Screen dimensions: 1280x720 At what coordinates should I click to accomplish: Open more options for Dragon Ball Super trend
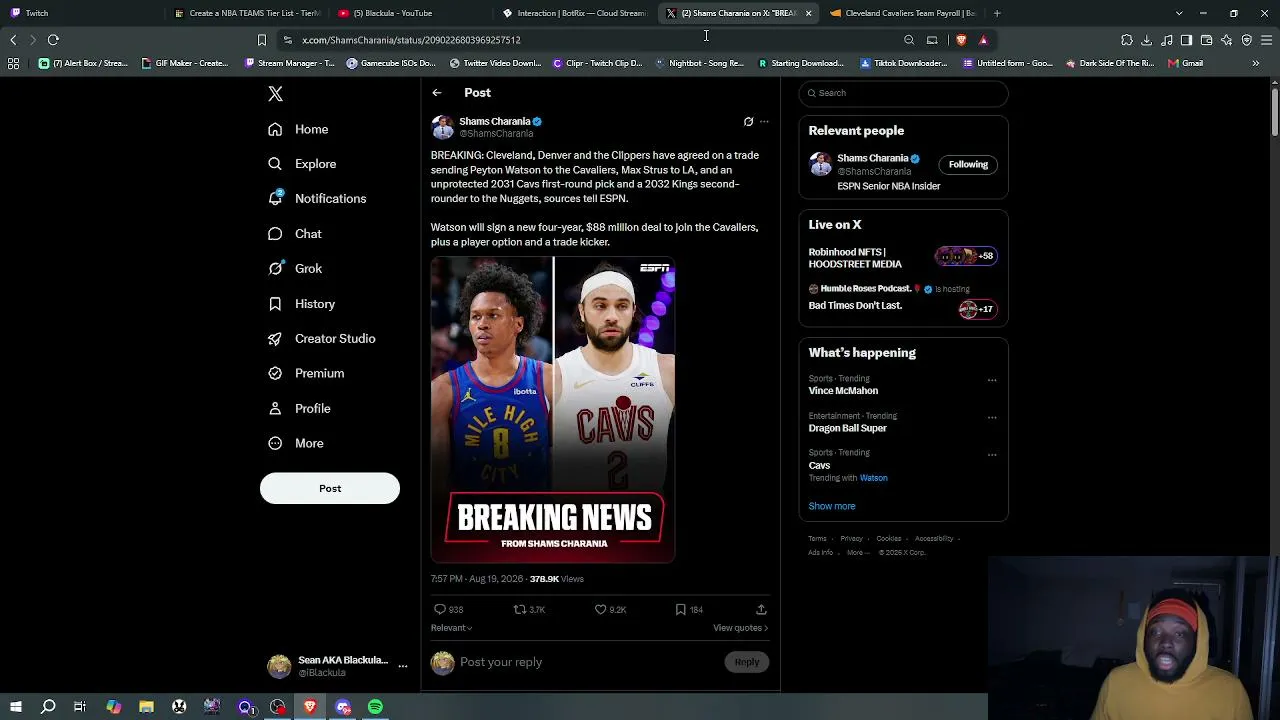(992, 417)
